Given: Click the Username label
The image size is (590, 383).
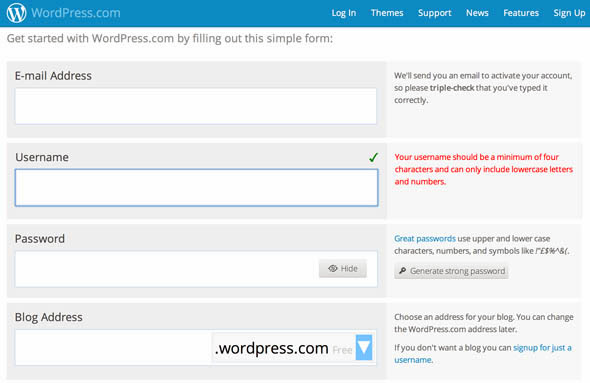Looking at the screenshot, I should coord(42,157).
